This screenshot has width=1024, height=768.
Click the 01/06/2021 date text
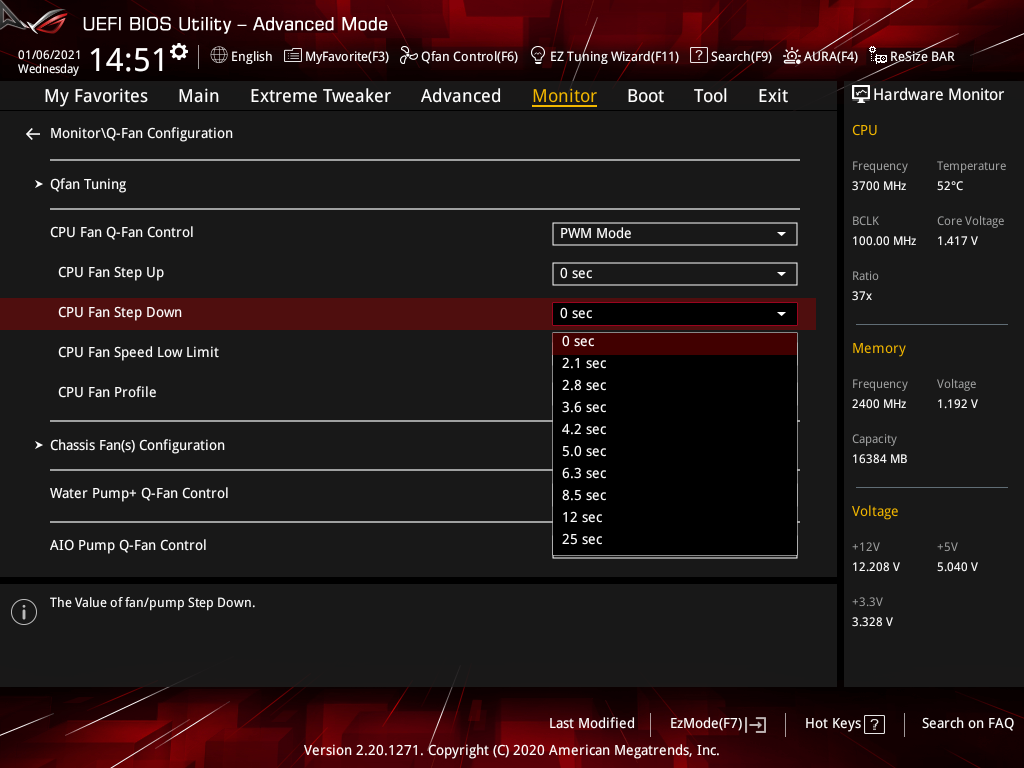49,55
